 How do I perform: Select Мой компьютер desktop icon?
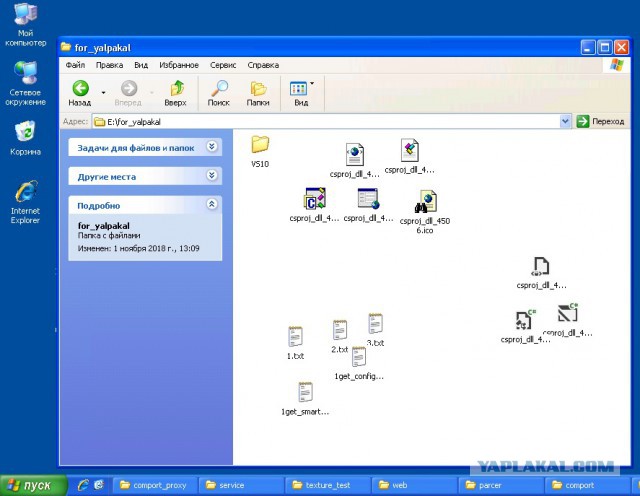(25, 24)
